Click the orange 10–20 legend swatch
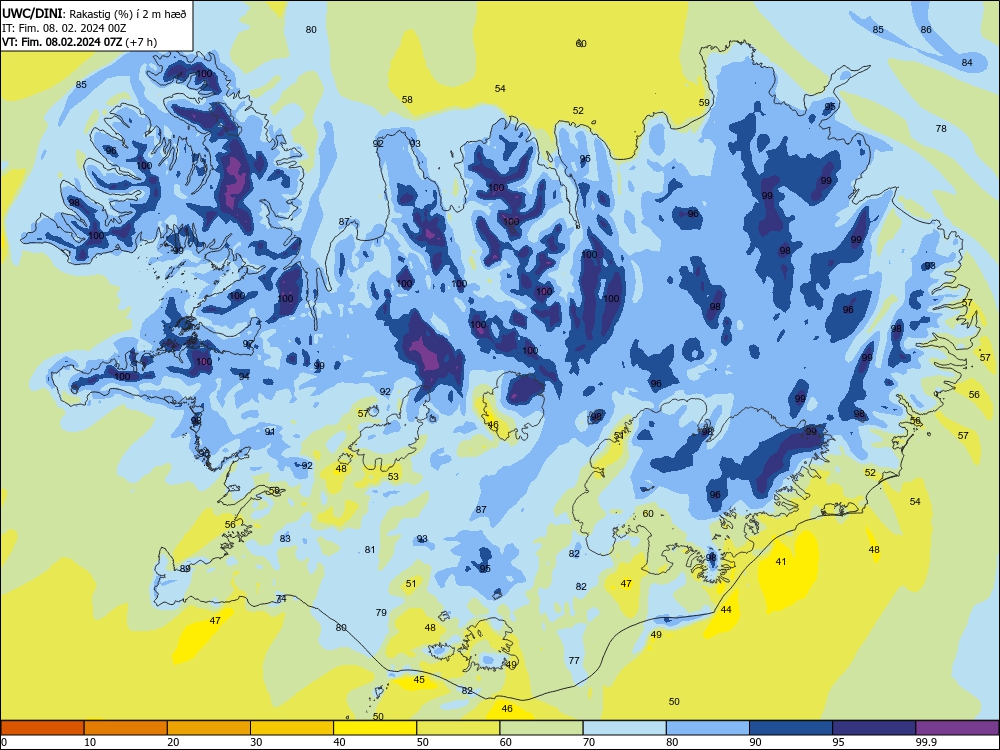The height and width of the screenshot is (750, 1000). (x=126, y=728)
